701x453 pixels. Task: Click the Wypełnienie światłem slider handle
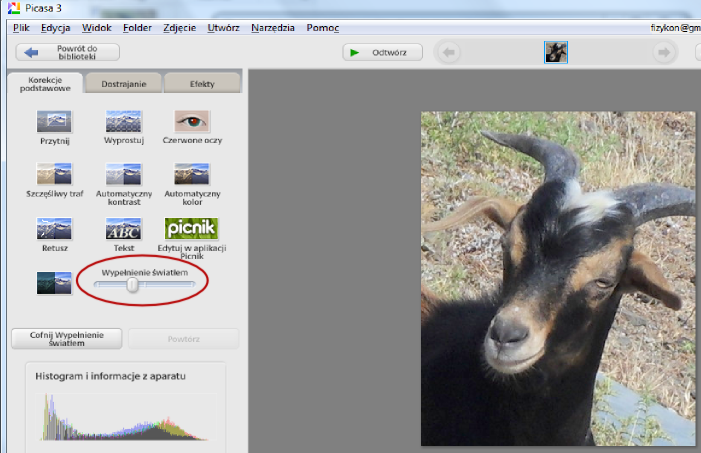(x=132, y=285)
